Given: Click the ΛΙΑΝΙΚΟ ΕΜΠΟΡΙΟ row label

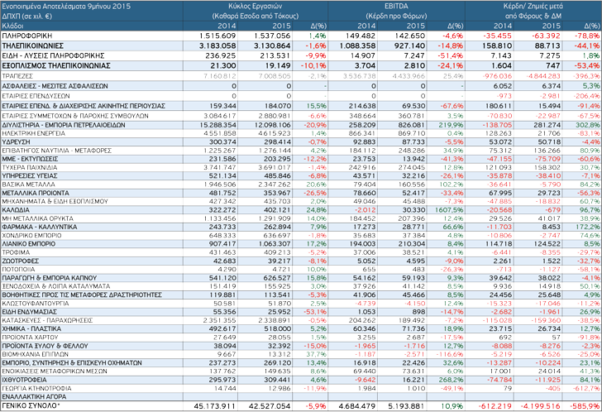Looking at the screenshot, I should pyautogui.click(x=30, y=243).
